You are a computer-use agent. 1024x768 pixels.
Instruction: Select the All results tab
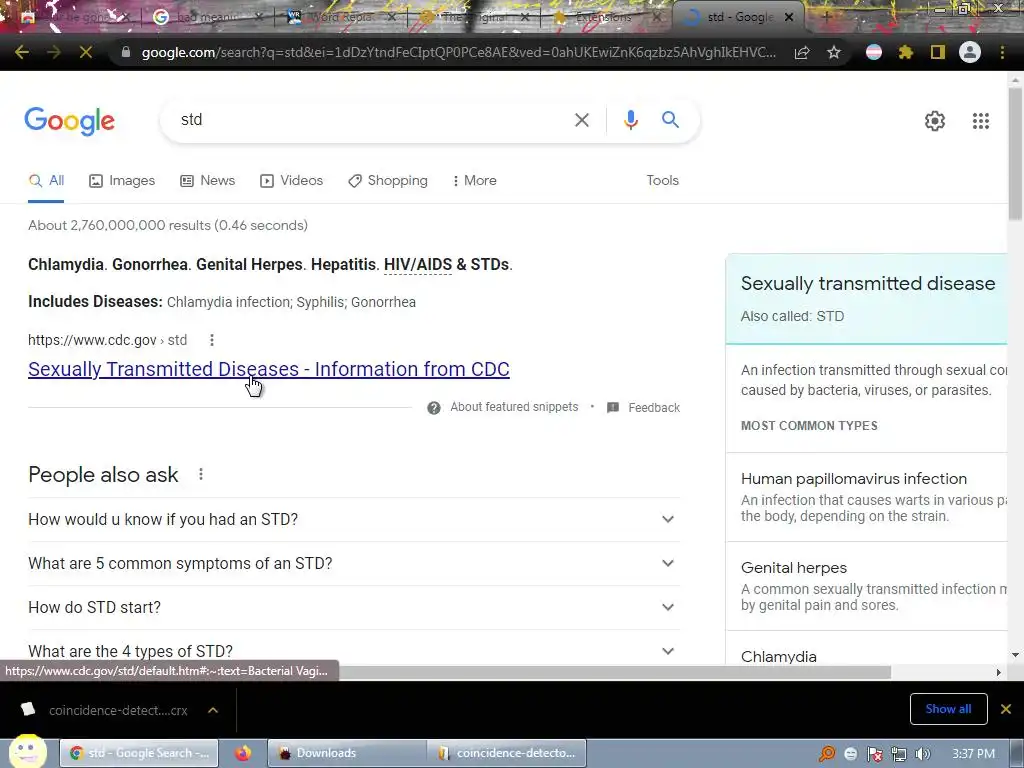(46, 181)
